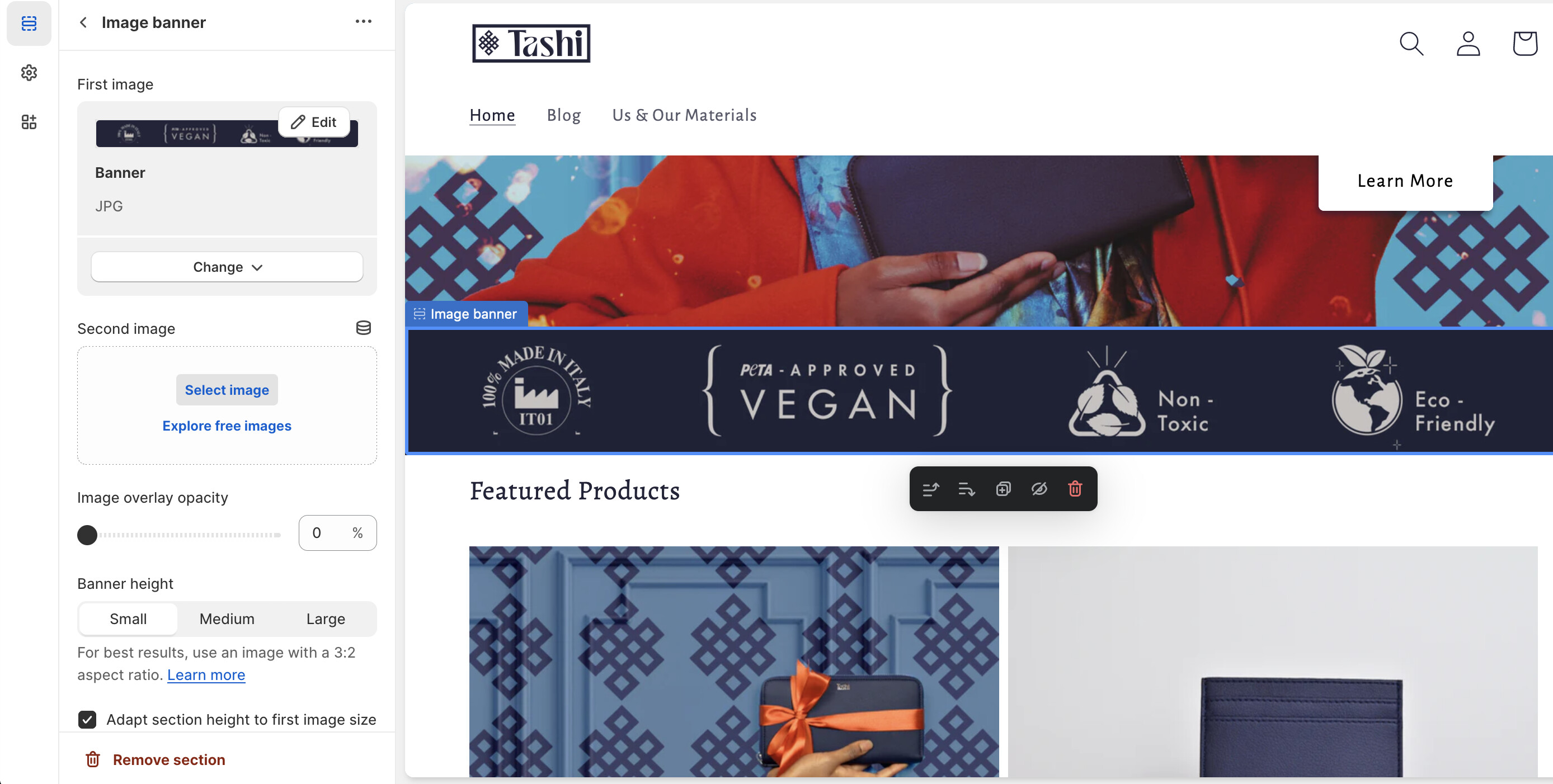Open the App embeds icon

point(29,122)
